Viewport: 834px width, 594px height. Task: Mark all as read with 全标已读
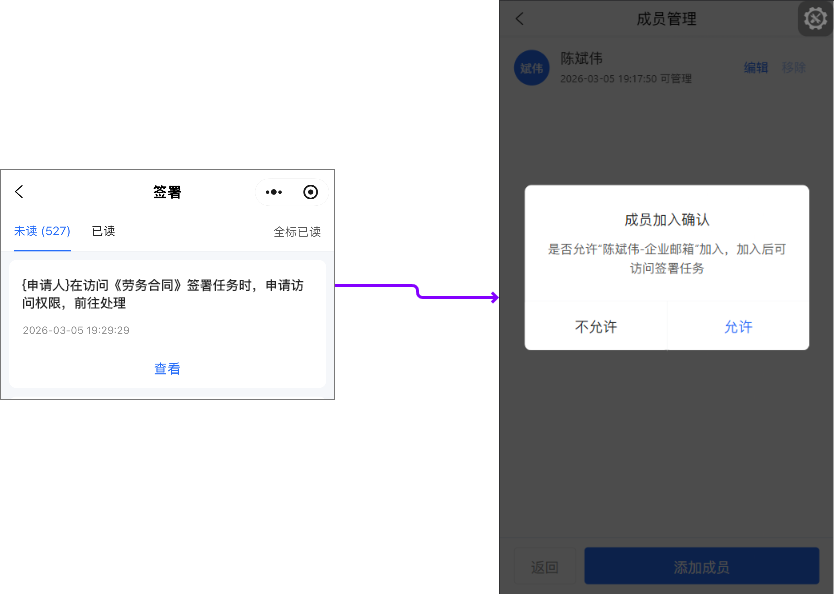pos(297,232)
